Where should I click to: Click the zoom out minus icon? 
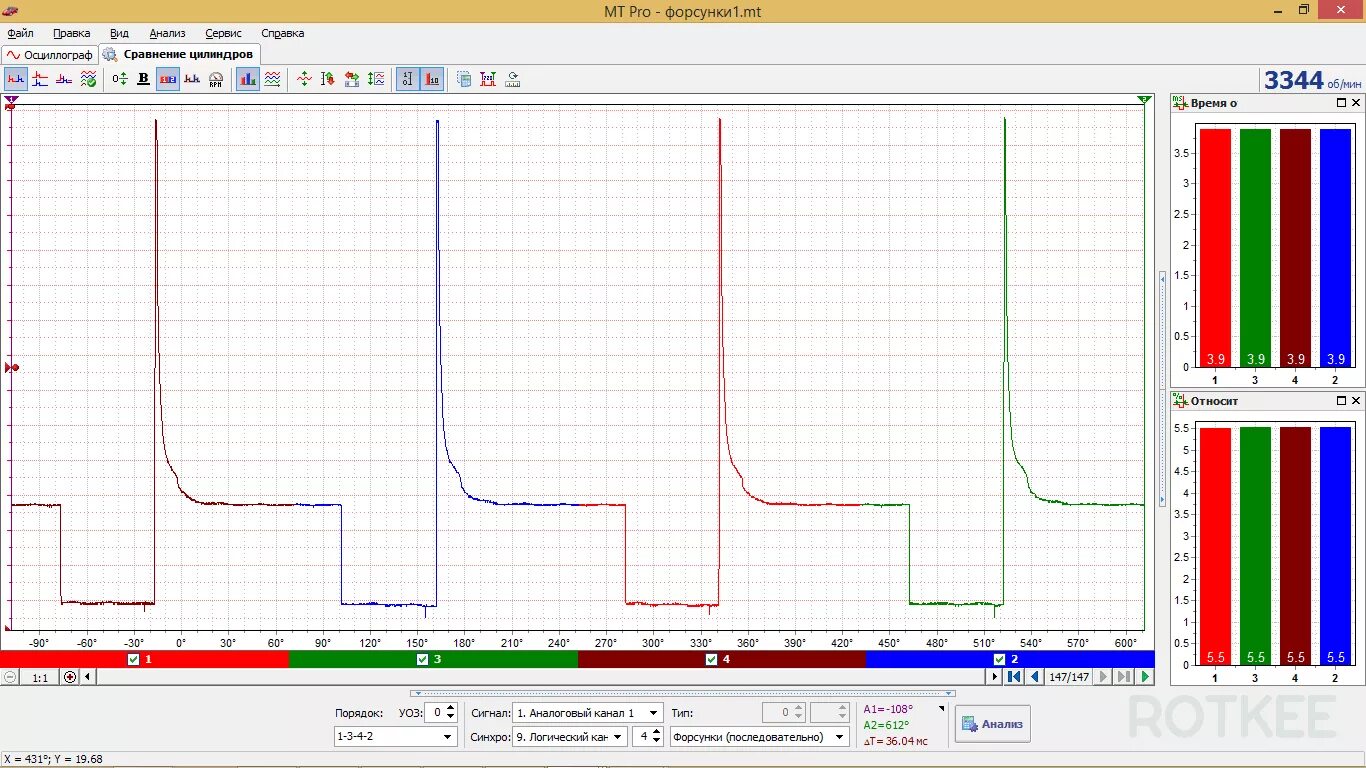coord(10,677)
